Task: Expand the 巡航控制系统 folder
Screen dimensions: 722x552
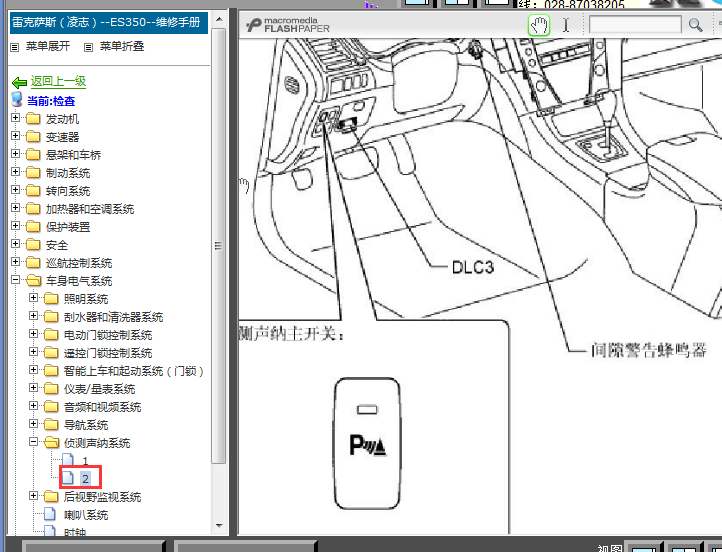Action: pos(15,261)
